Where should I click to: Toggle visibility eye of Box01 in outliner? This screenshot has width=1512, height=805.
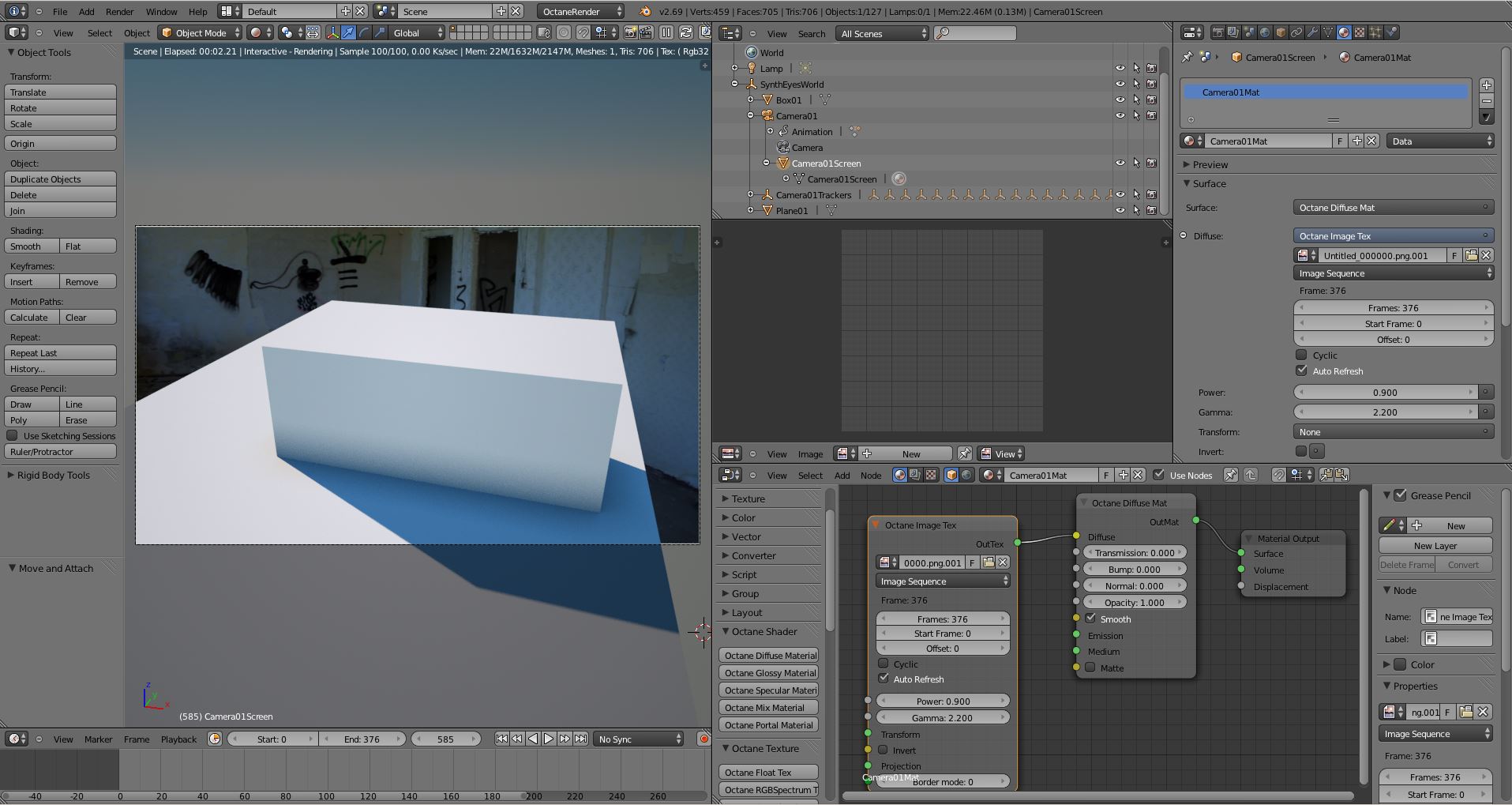(x=1120, y=100)
